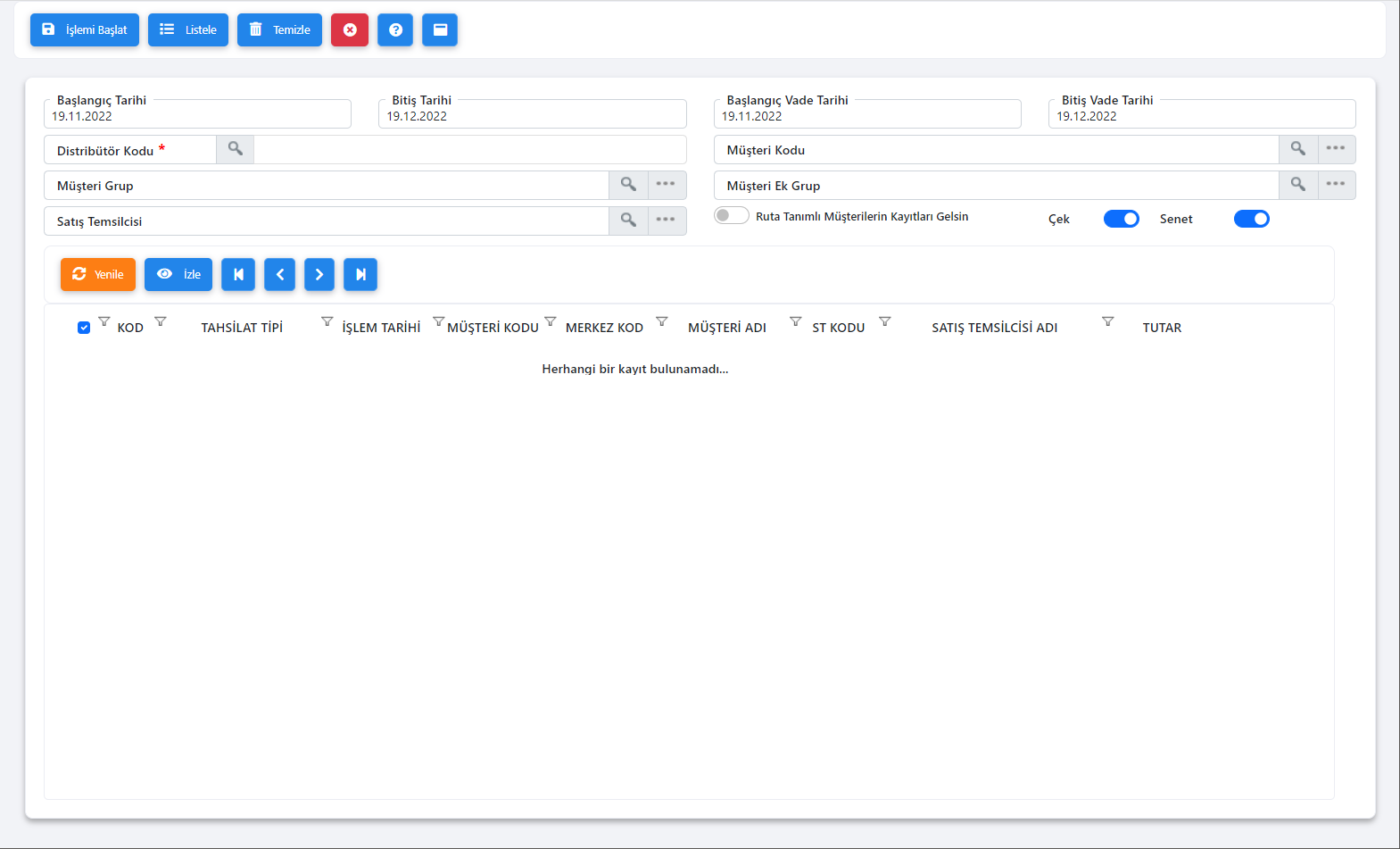Go to previous page arrow
The height and width of the screenshot is (849, 1400).
279,275
